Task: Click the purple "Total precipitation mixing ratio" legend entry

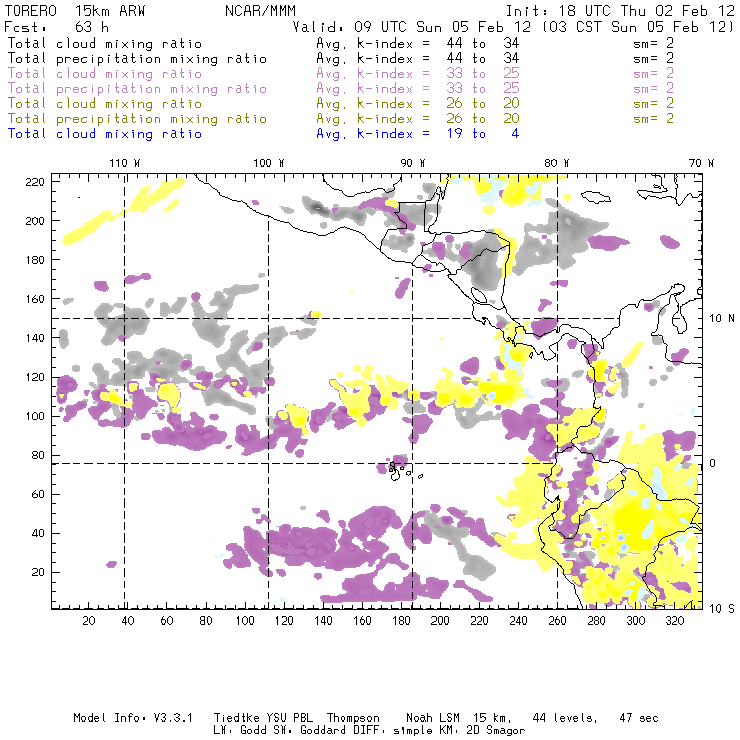Action: [x=137, y=89]
